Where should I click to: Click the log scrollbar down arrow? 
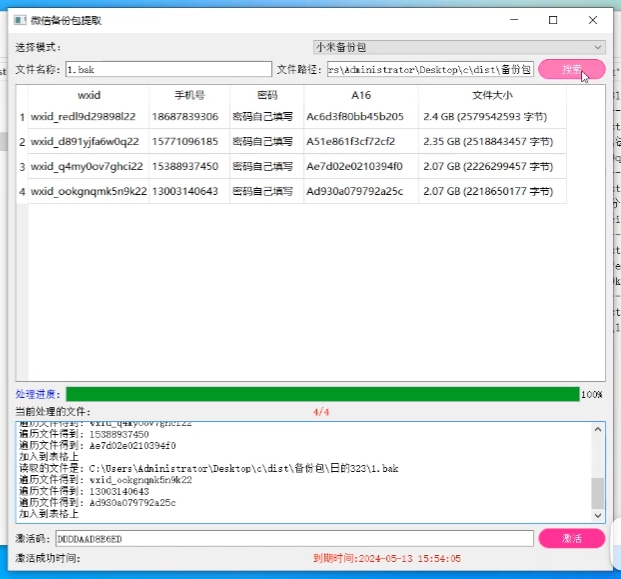(x=598, y=515)
